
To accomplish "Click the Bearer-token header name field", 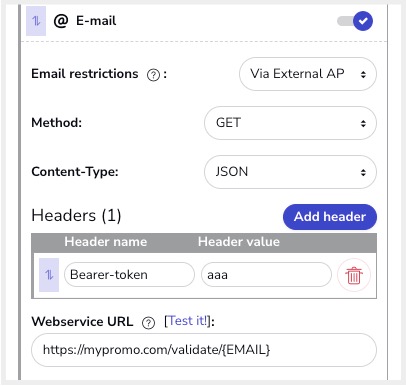I will 129,275.
